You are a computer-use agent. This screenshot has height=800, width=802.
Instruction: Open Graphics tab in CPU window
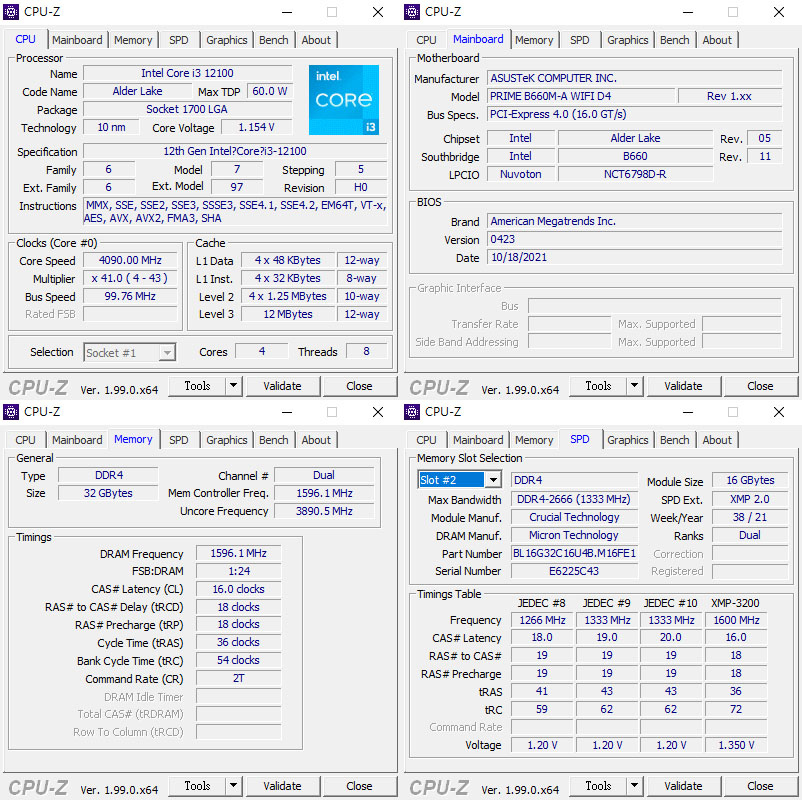(x=227, y=40)
